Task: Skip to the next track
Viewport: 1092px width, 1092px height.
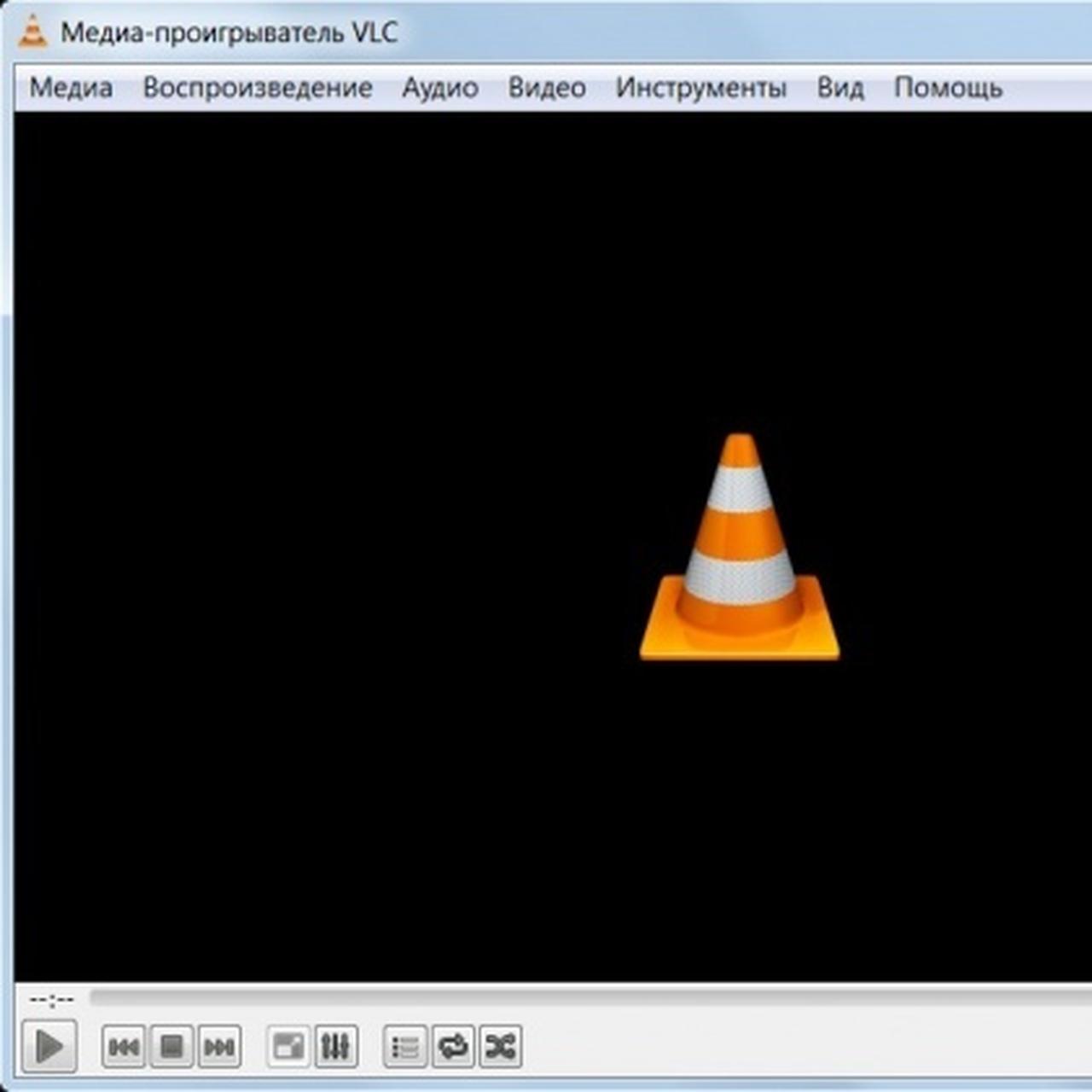Action: pos(219,1046)
